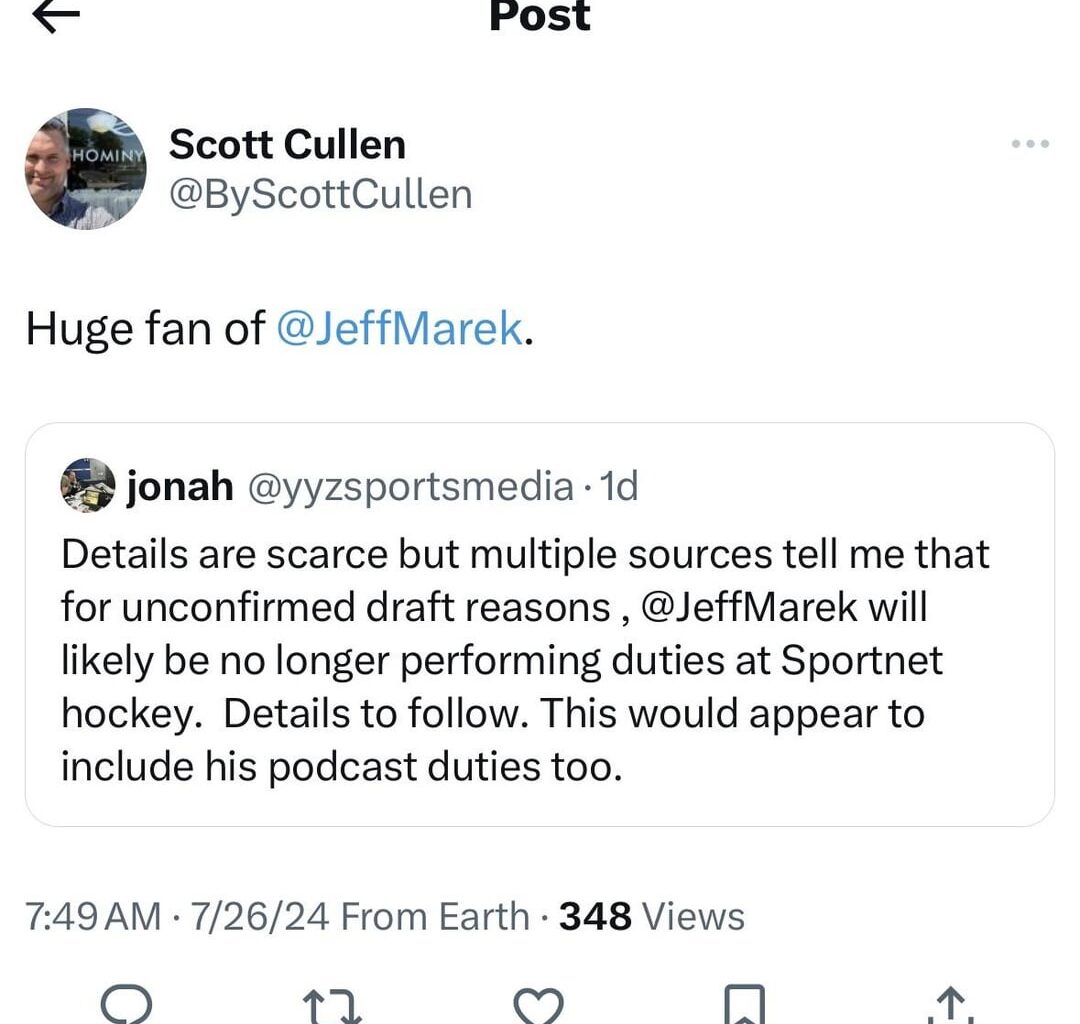The height and width of the screenshot is (1024, 1080).
Task: Open the 1d timestamp on jonah's post
Action: tap(622, 487)
